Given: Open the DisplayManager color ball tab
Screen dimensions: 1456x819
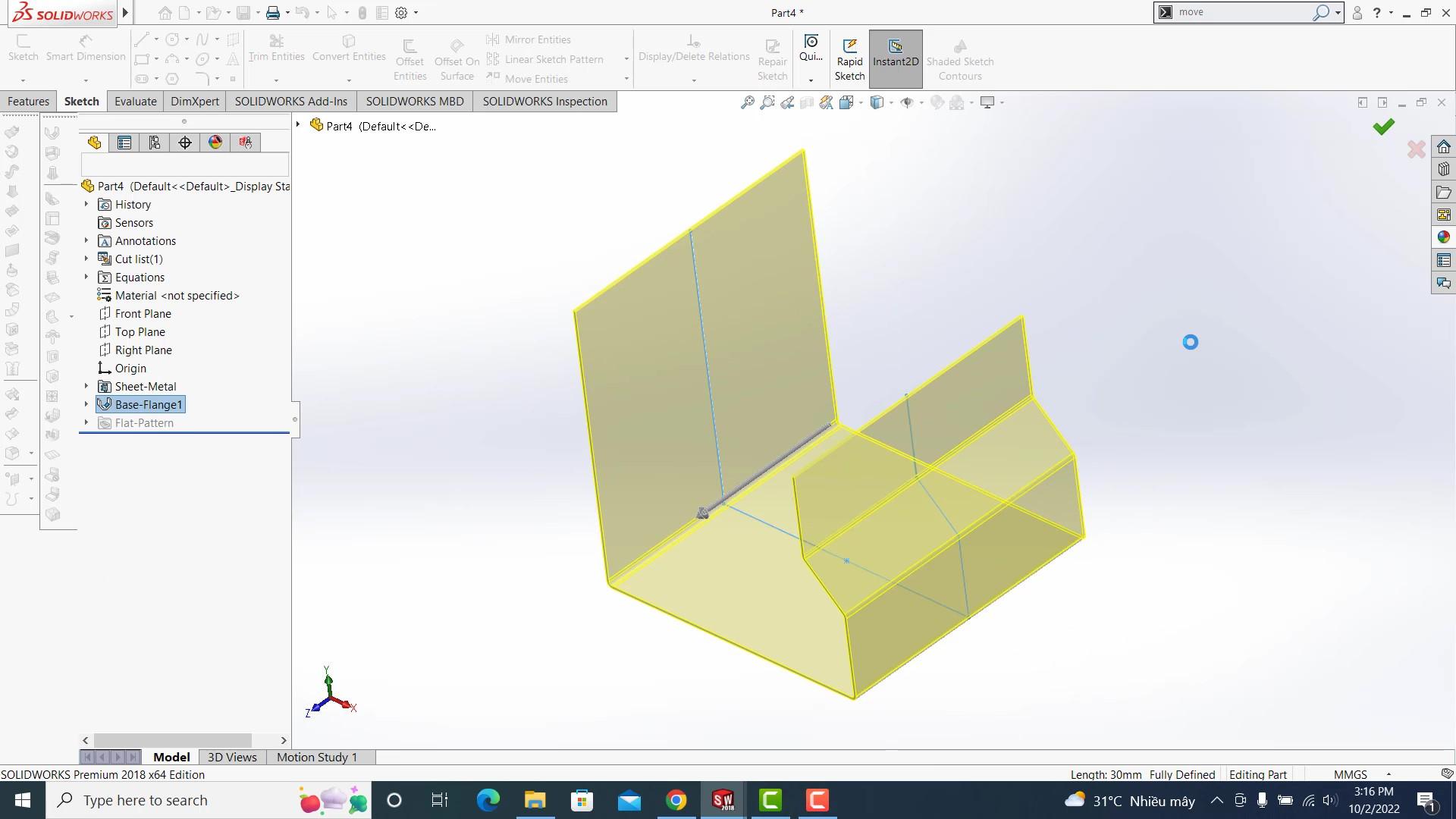Looking at the screenshot, I should [x=215, y=143].
